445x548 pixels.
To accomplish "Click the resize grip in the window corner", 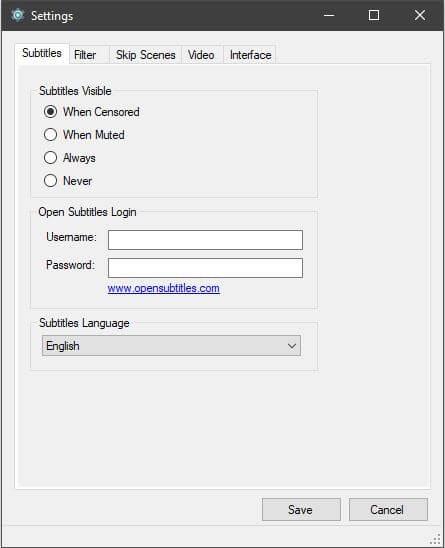I will pos(436,539).
